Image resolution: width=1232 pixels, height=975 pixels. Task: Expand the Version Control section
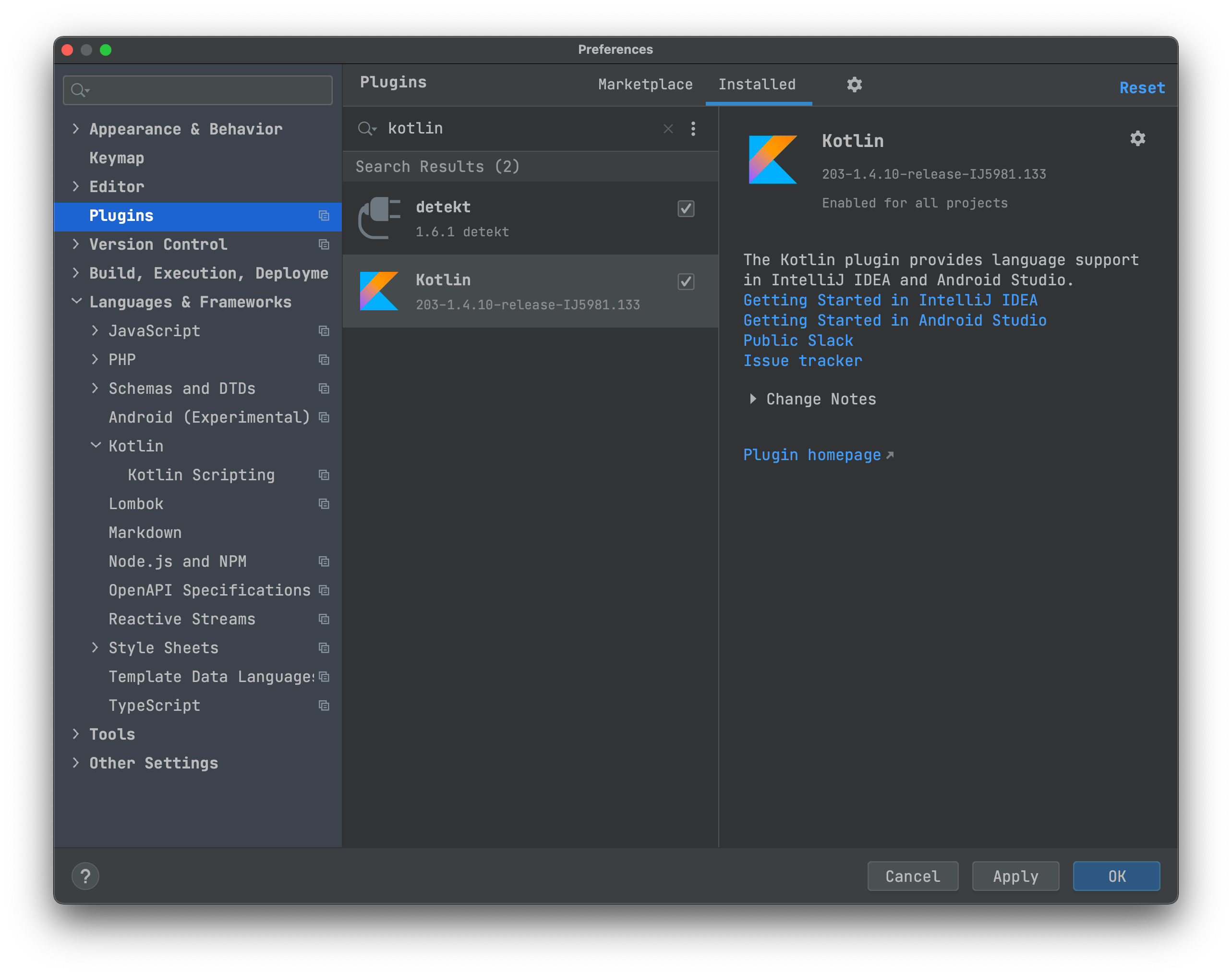coord(76,244)
